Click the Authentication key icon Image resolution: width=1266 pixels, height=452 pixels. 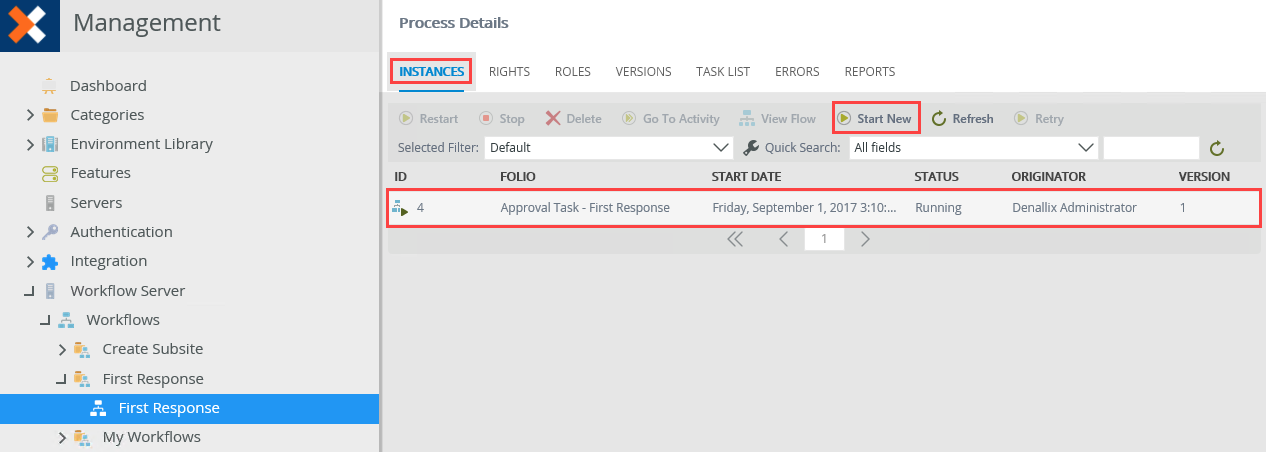pyautogui.click(x=50, y=232)
